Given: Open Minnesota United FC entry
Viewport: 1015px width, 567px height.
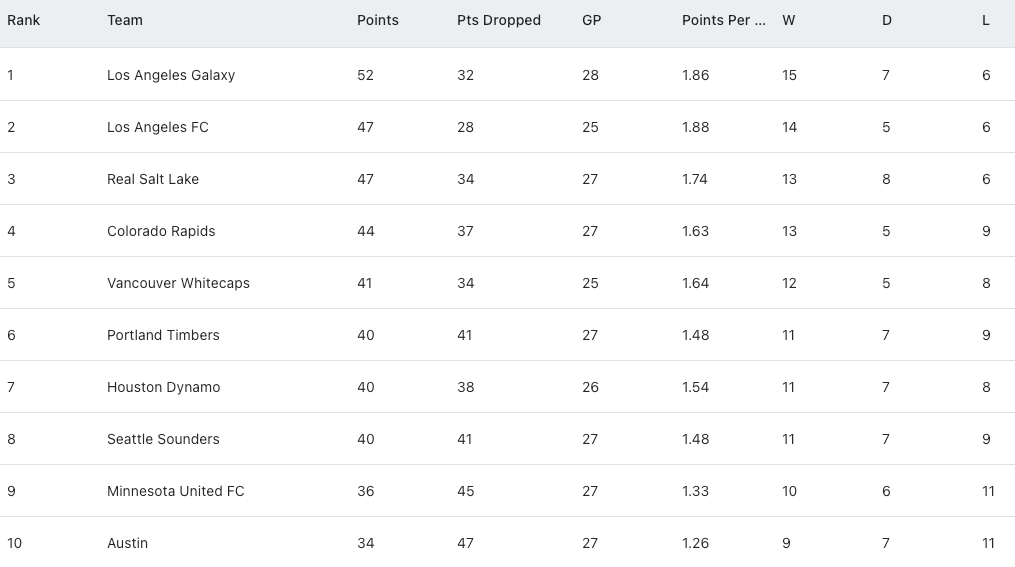Looking at the screenshot, I should [175, 491].
